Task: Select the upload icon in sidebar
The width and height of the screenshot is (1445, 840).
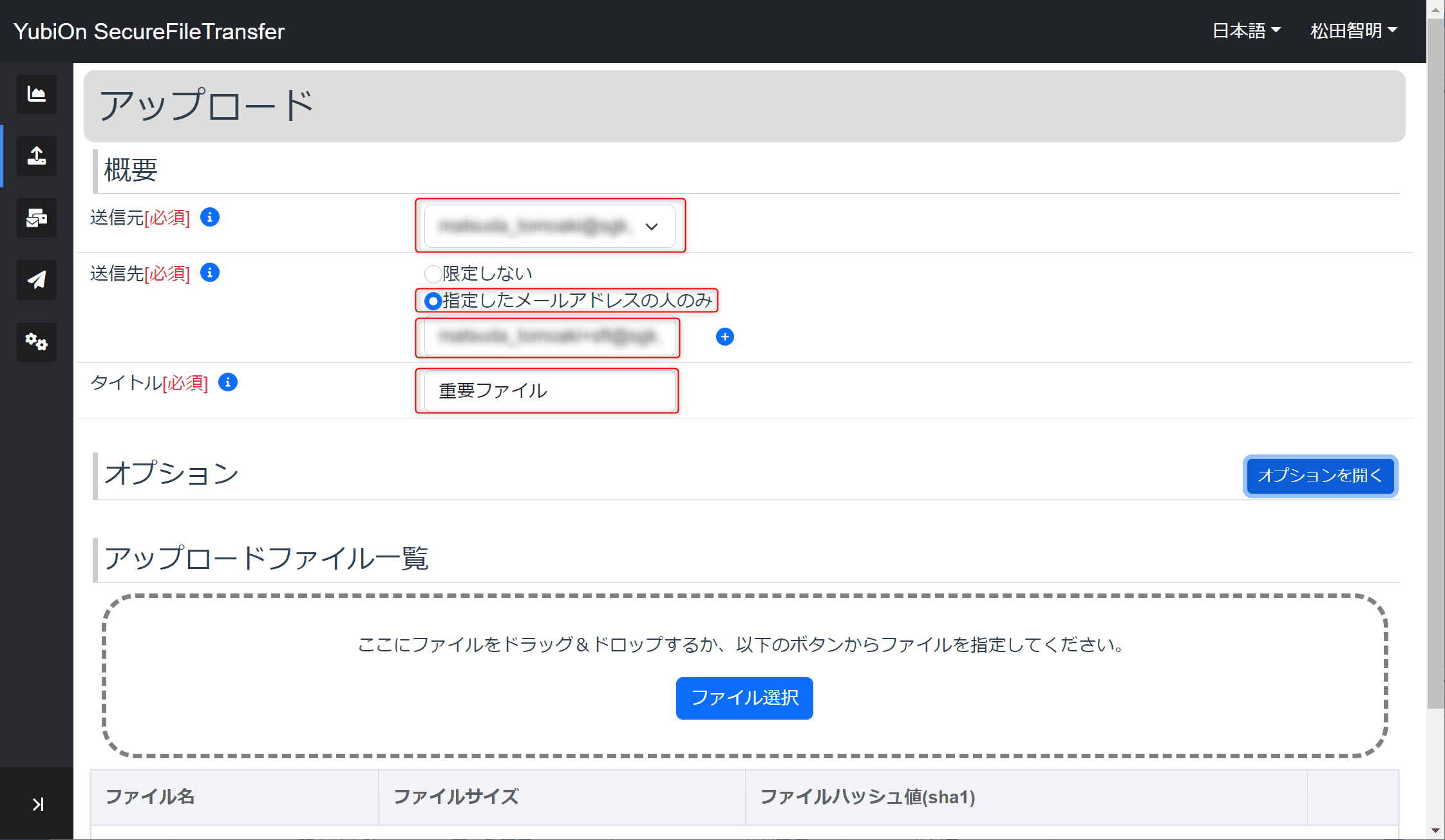Action: (x=37, y=156)
